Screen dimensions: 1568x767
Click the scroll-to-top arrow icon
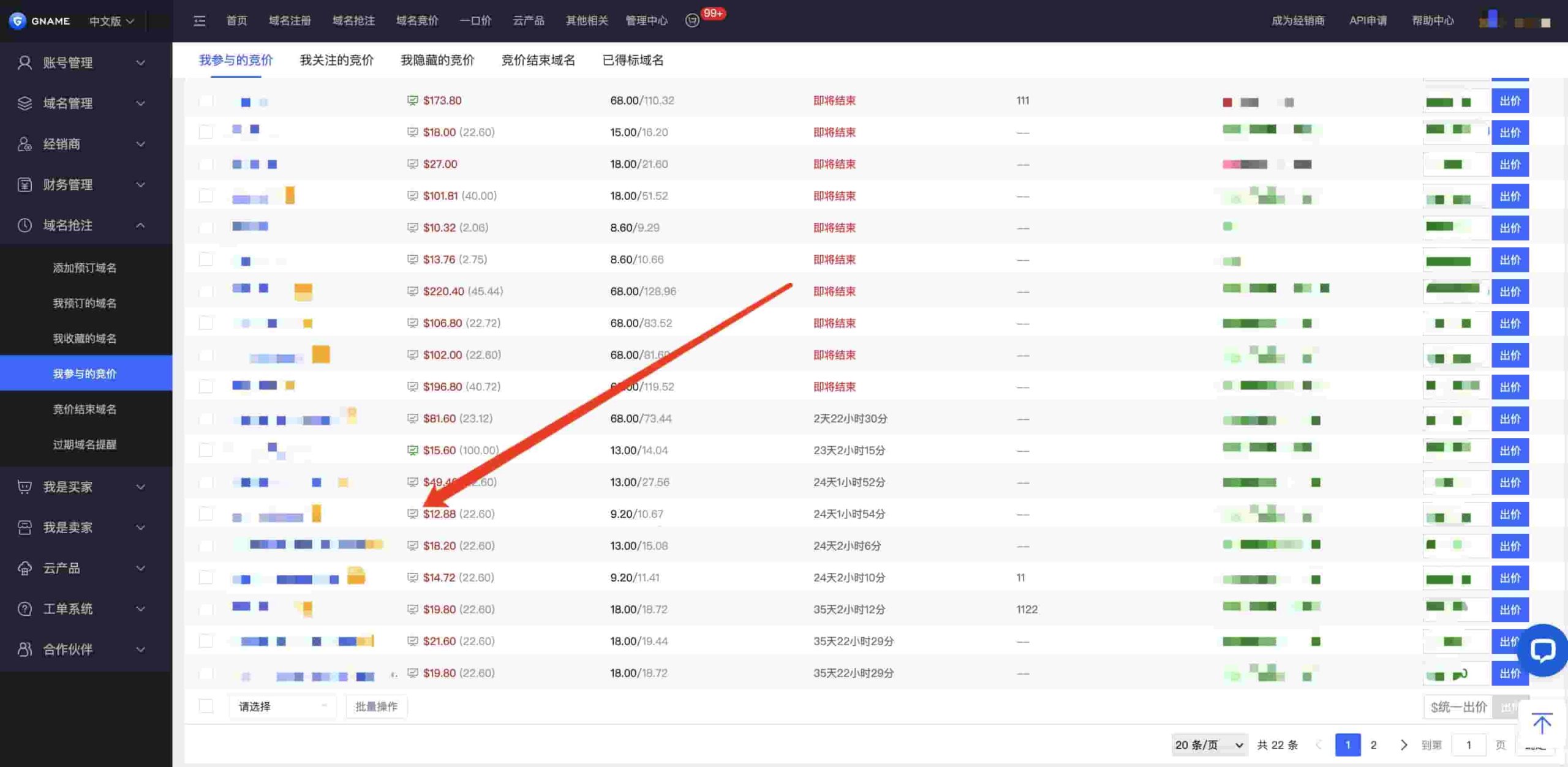[1541, 724]
